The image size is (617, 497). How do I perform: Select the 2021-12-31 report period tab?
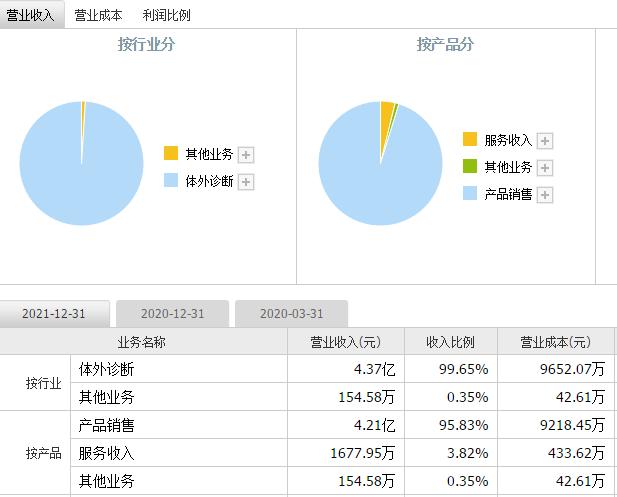pos(54,314)
